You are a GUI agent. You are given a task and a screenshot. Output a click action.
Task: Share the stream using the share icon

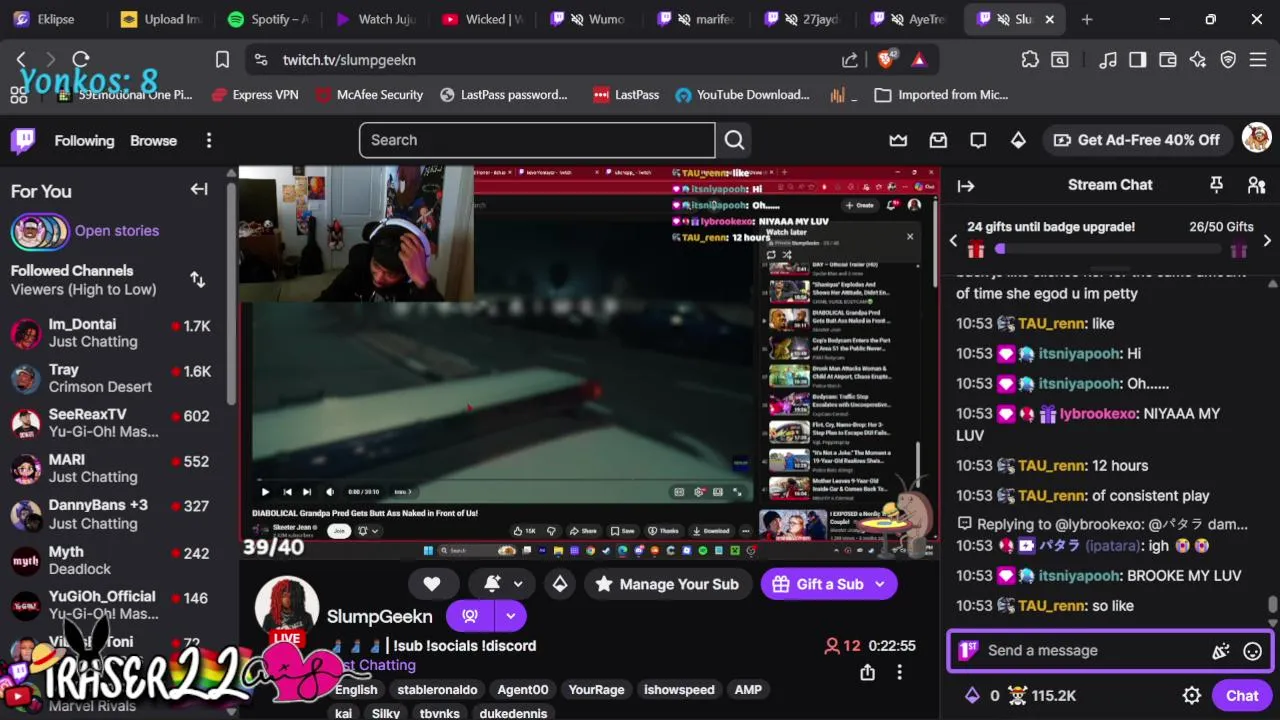point(867,673)
